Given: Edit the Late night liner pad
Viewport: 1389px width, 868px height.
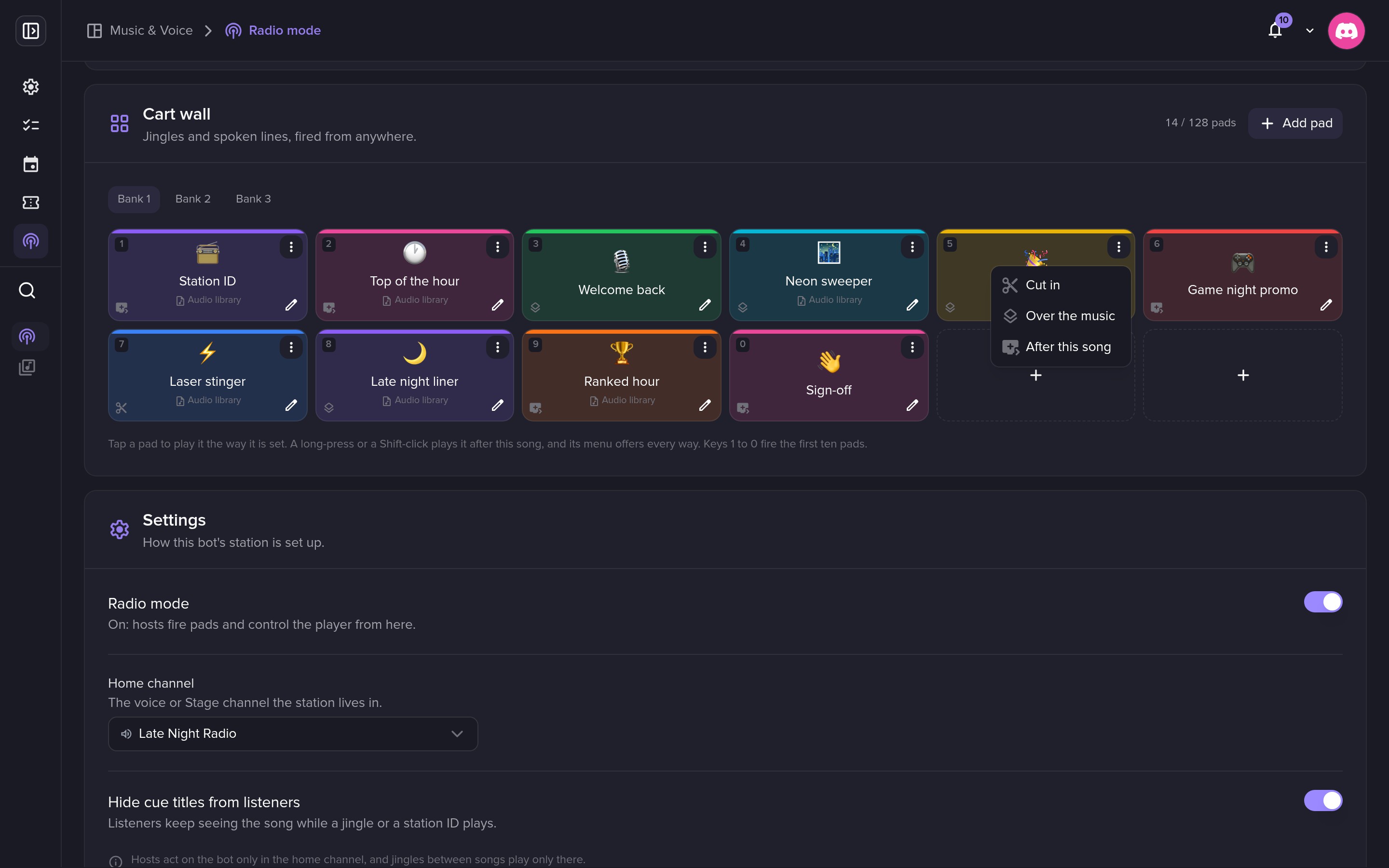Looking at the screenshot, I should point(498,405).
